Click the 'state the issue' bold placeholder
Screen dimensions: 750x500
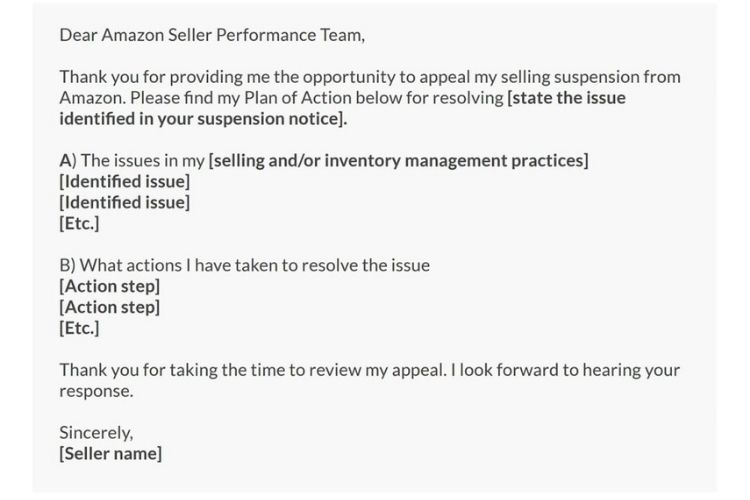[566, 98]
